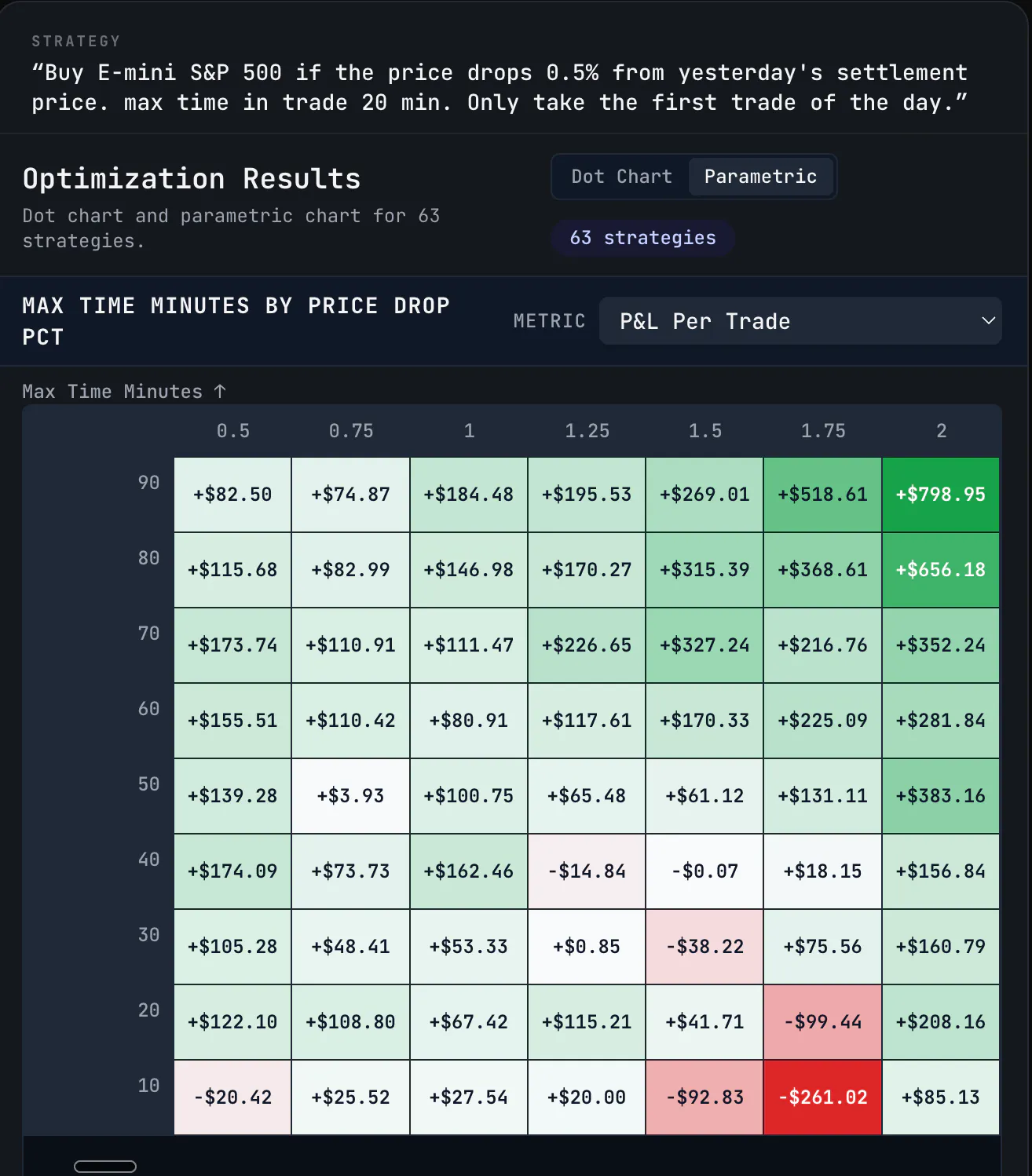Click the +$208.16 cell
The width and height of the screenshot is (1032, 1176).
[941, 1022]
